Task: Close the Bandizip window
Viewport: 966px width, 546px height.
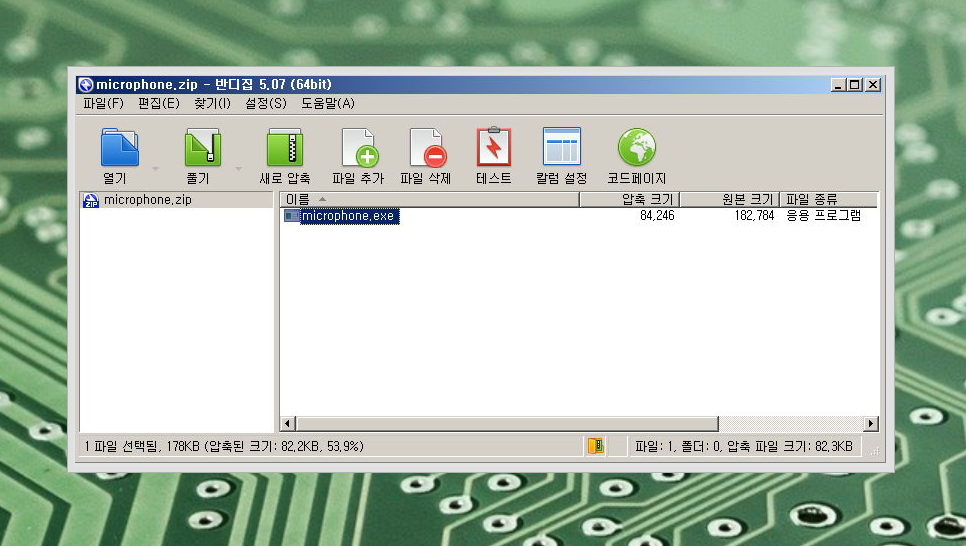Action: pos(873,85)
